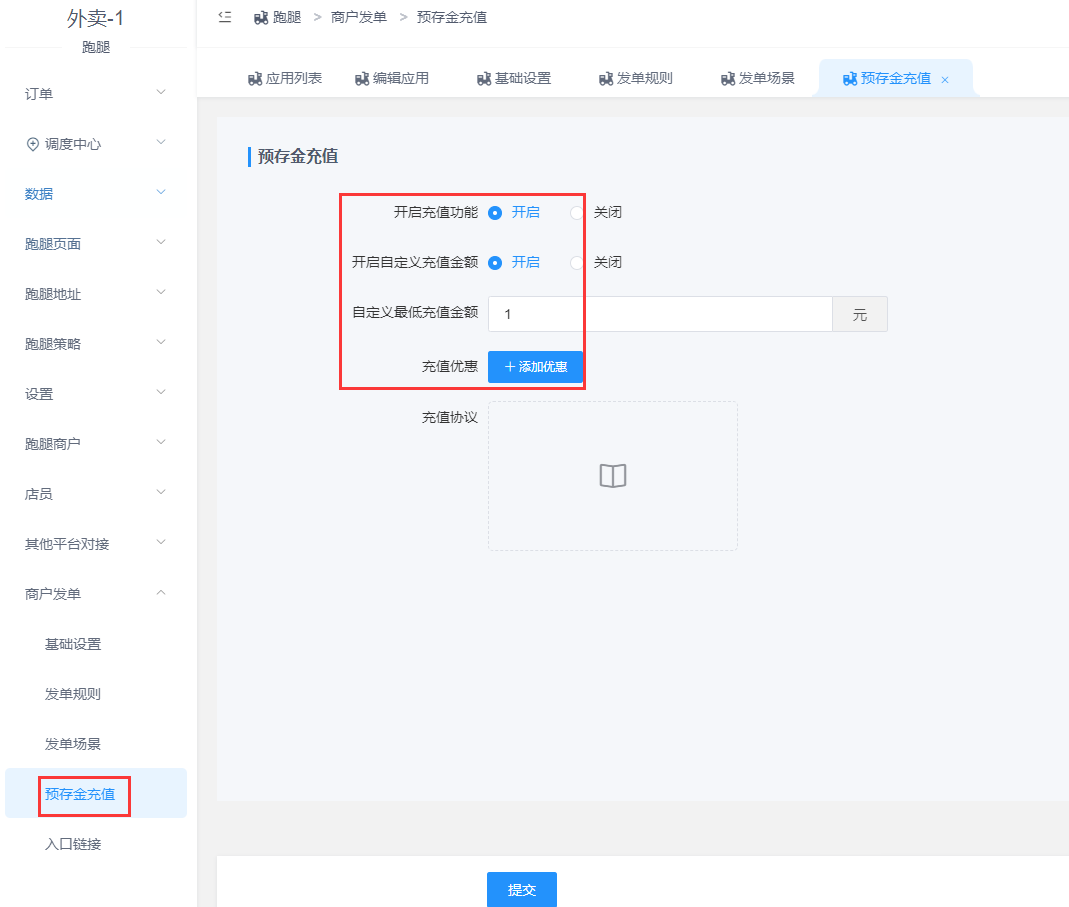Image resolution: width=1069 pixels, height=907 pixels.
Task: Click scooter icon on 编辑应用 tab
Action: click(x=362, y=79)
